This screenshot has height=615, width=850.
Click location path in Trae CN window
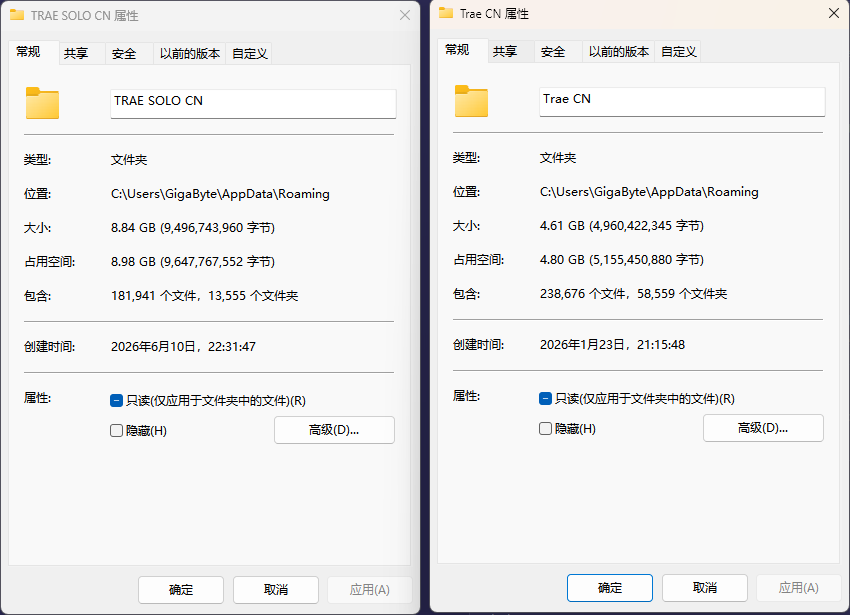(x=649, y=191)
